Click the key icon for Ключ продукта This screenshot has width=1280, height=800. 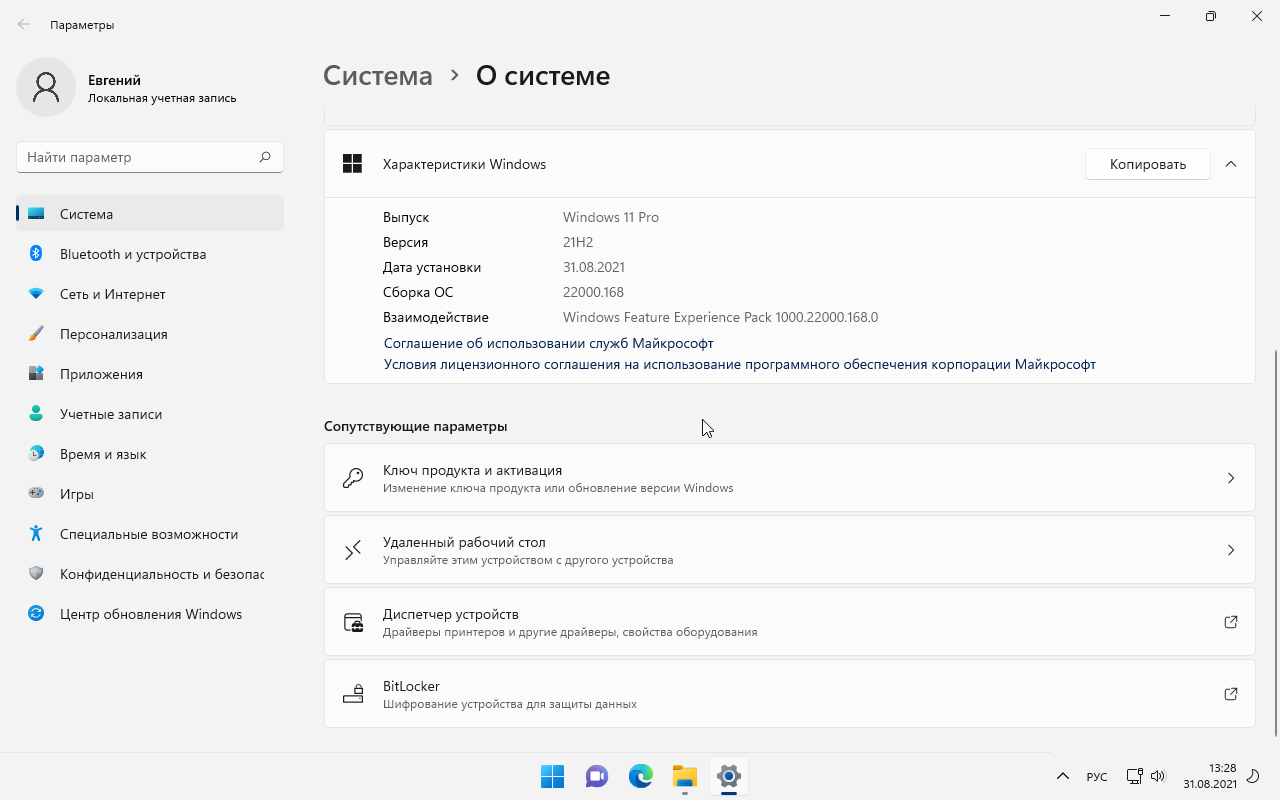pos(353,478)
